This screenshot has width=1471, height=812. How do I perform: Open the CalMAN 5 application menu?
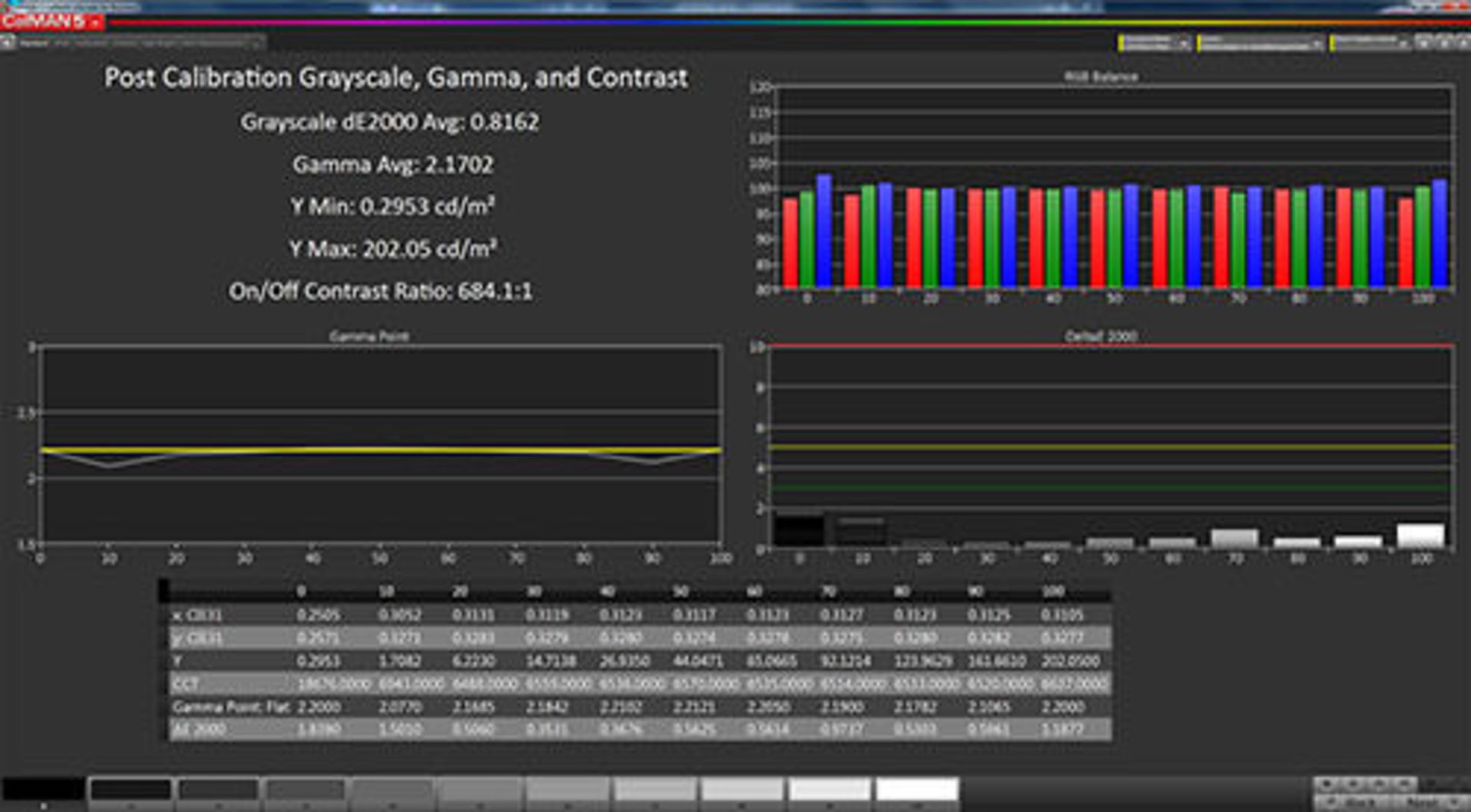(x=46, y=23)
